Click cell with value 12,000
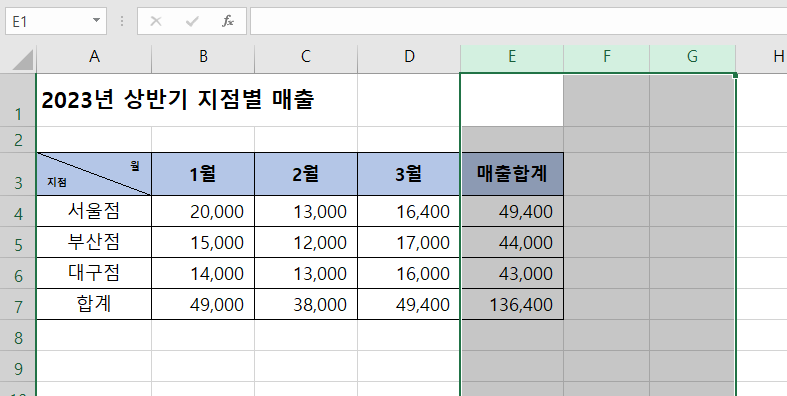This screenshot has height=396, width=787. pos(306,242)
